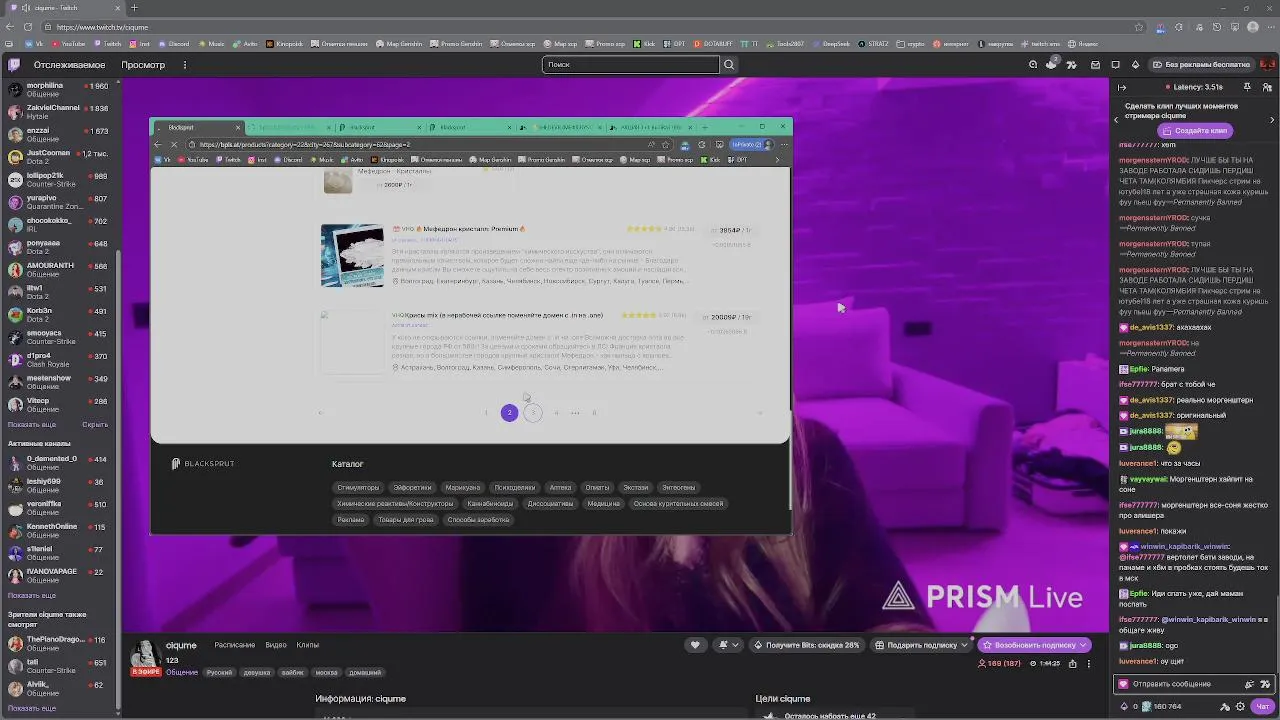Screen dimensions: 1280x720
Task: Open the Общение category link under ciqume
Action: (182, 672)
